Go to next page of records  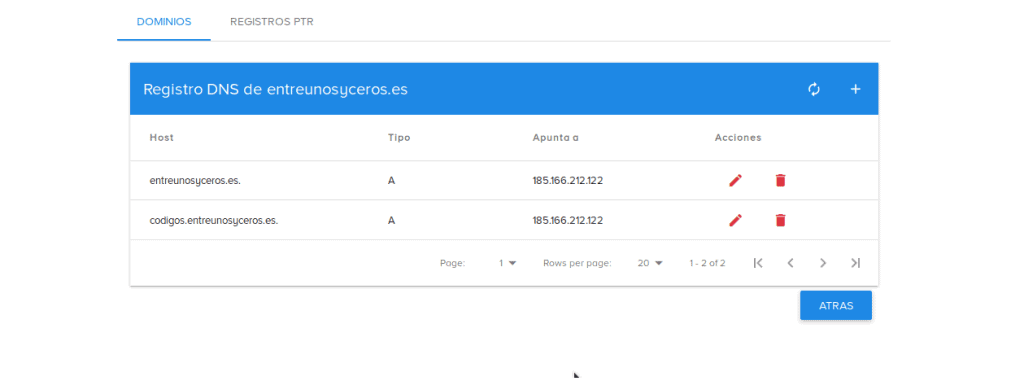(x=823, y=263)
